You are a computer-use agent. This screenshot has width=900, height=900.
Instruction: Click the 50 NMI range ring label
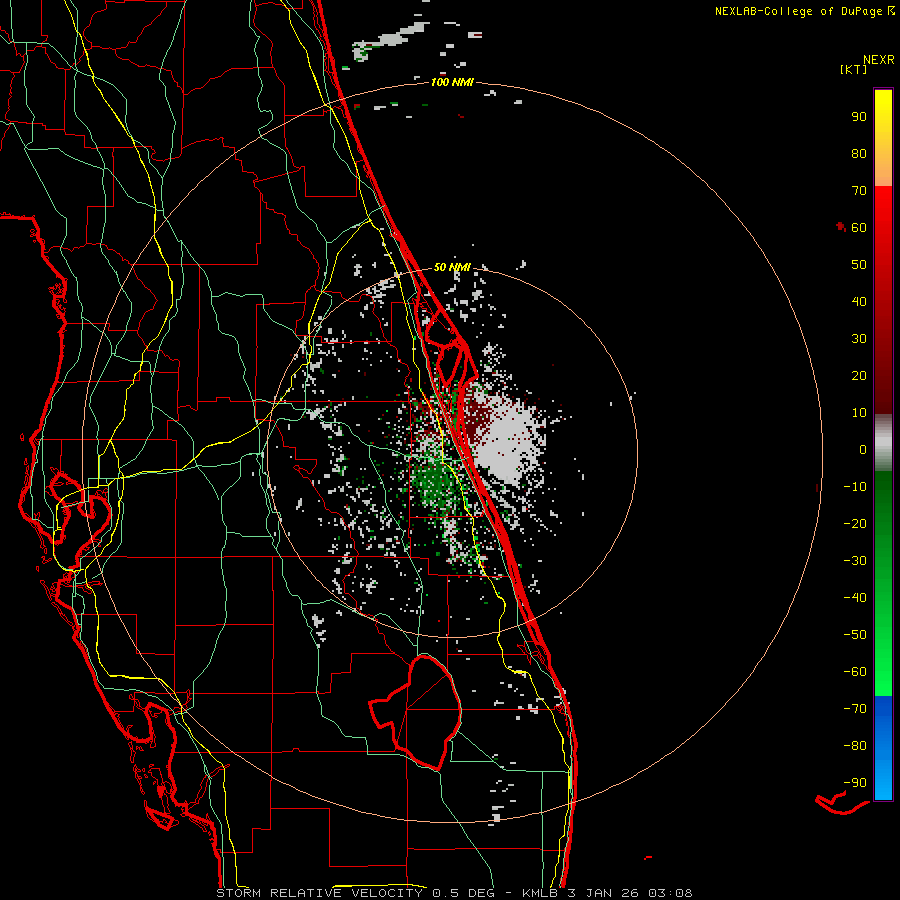(x=452, y=267)
